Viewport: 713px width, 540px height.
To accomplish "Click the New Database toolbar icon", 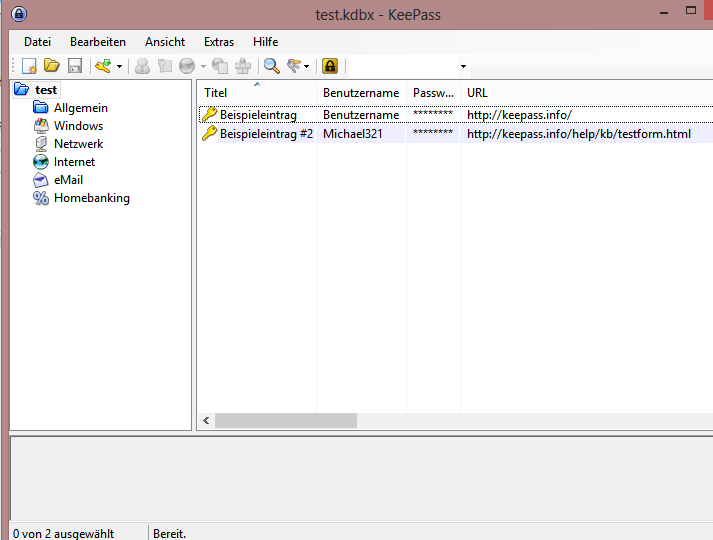I will (29, 66).
